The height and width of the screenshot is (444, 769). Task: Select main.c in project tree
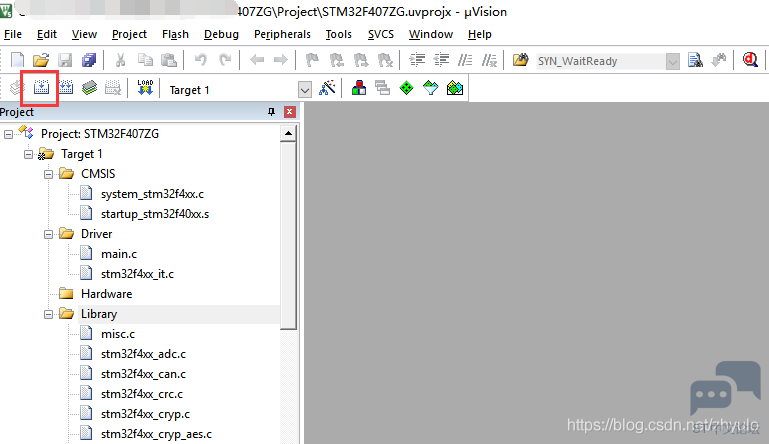(119, 254)
